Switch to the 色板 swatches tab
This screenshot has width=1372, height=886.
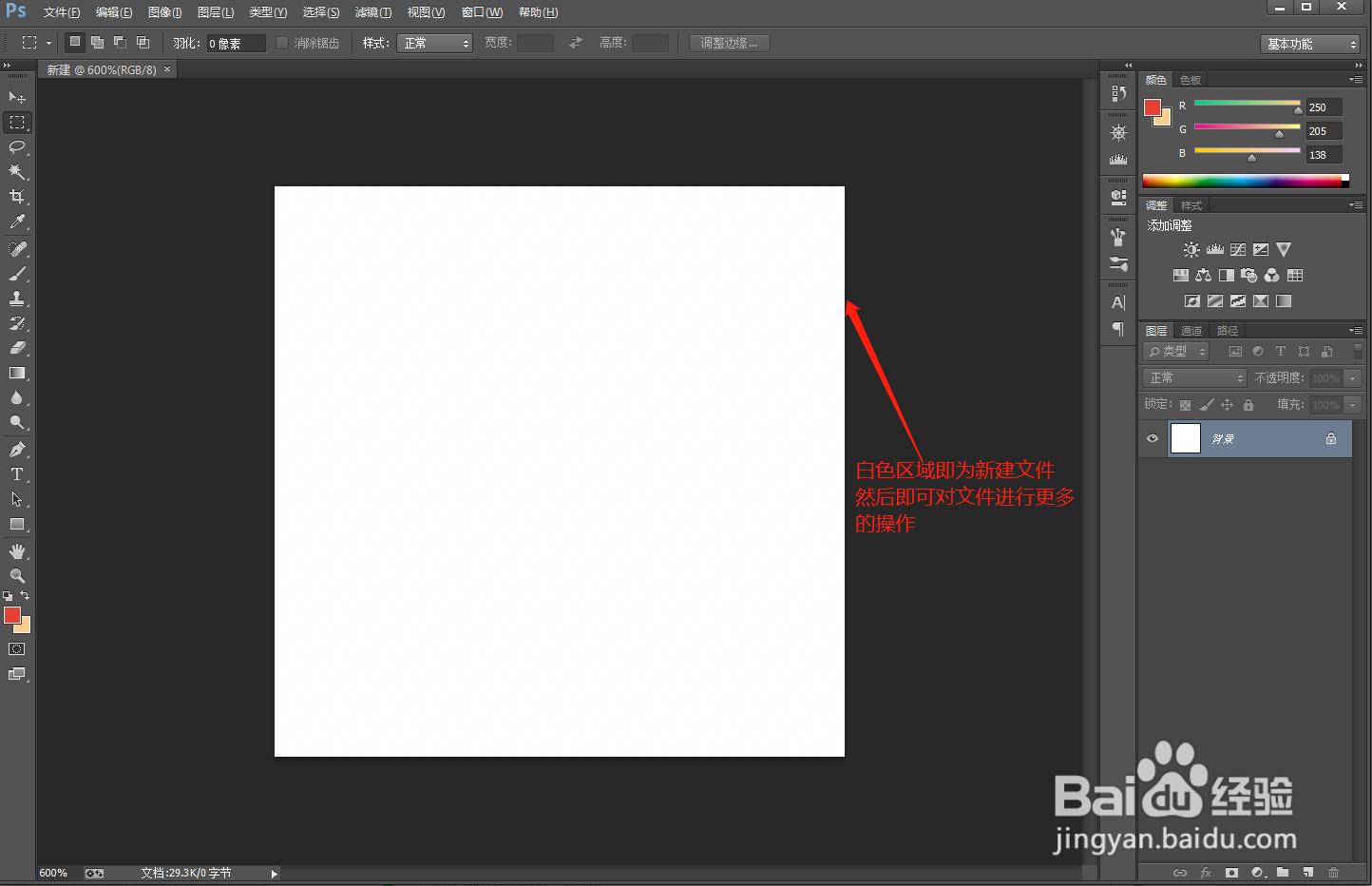(1191, 80)
